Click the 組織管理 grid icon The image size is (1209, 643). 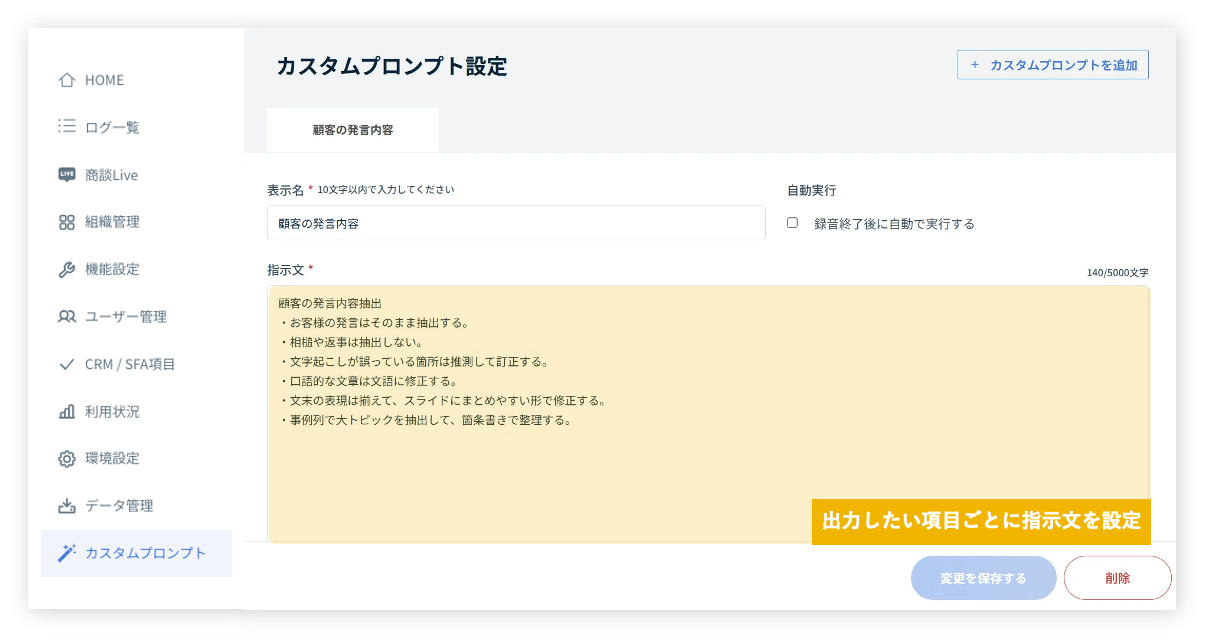(x=67, y=222)
